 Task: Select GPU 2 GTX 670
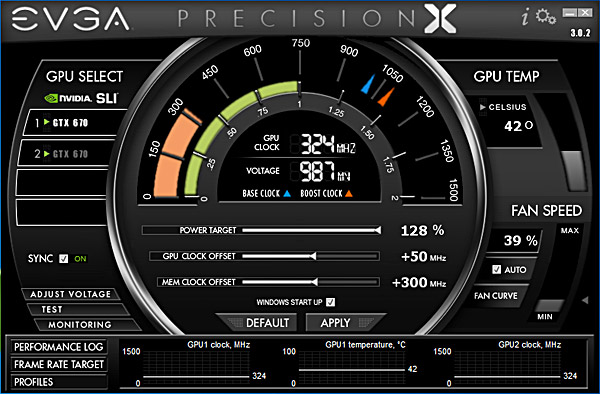pyautogui.click(x=66, y=153)
